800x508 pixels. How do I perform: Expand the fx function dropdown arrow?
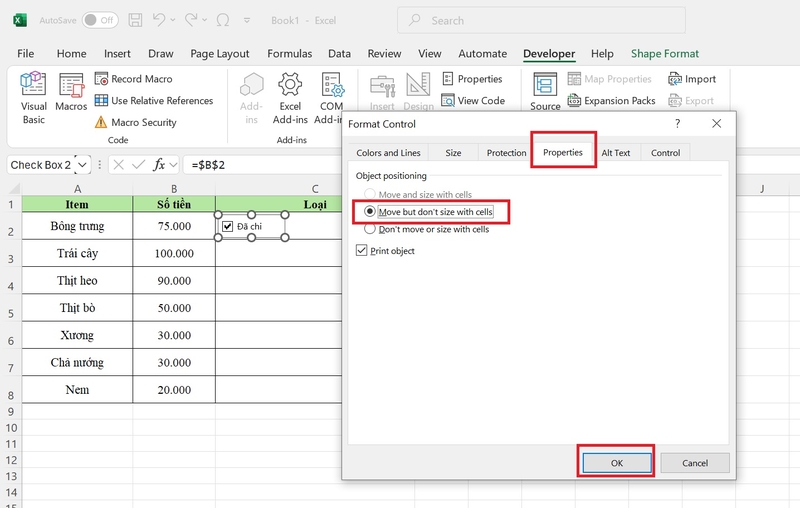[x=173, y=165]
